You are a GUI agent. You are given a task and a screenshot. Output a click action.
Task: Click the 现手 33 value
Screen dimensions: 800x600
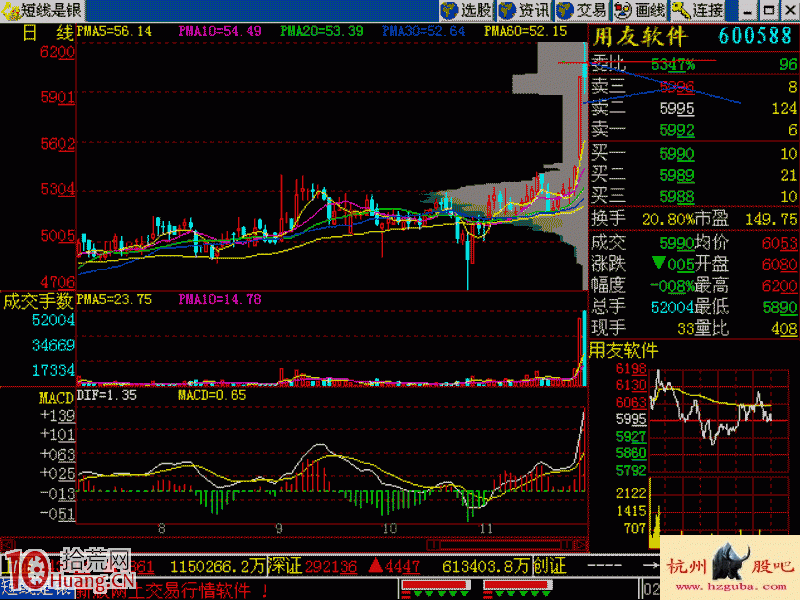[685, 329]
